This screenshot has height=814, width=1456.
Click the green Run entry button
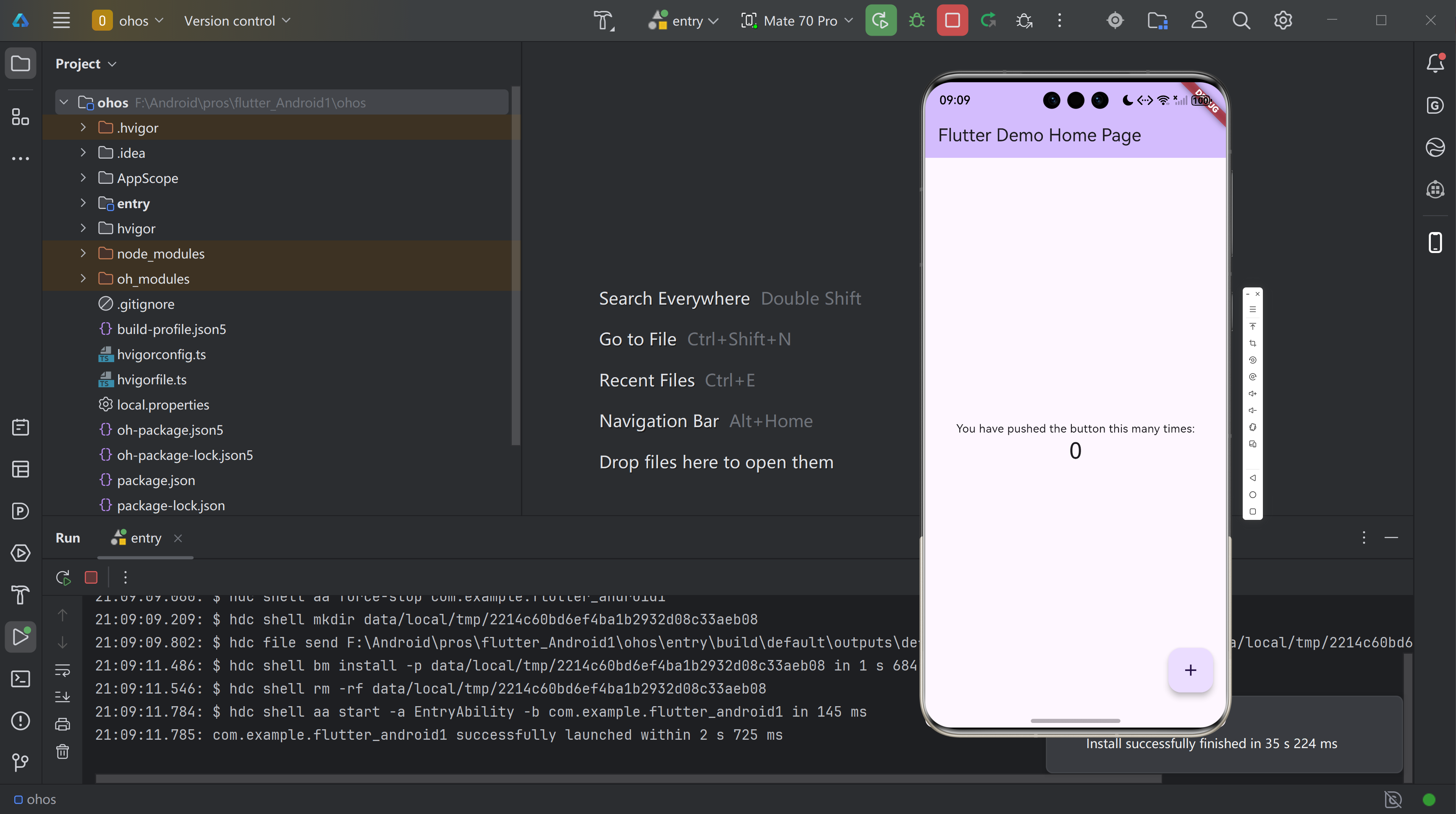880,21
